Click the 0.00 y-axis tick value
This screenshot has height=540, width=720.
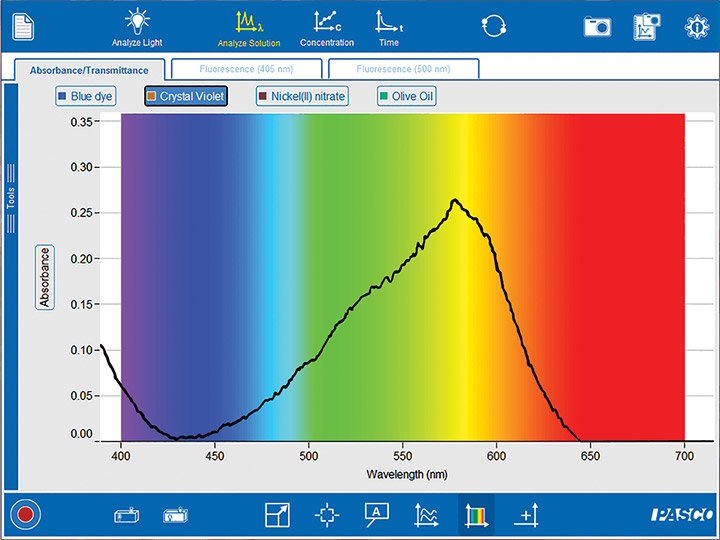[82, 433]
